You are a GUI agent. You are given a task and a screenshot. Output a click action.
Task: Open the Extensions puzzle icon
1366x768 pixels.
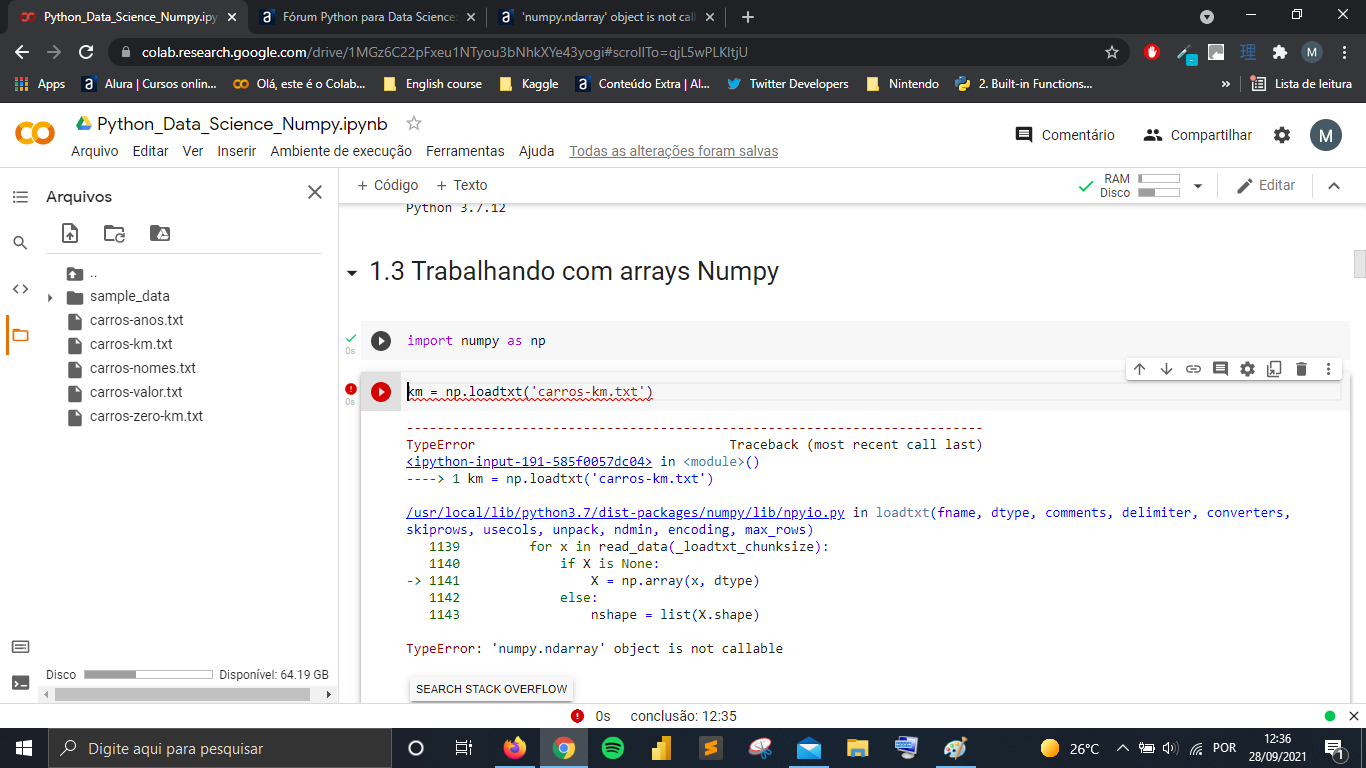tap(1279, 52)
